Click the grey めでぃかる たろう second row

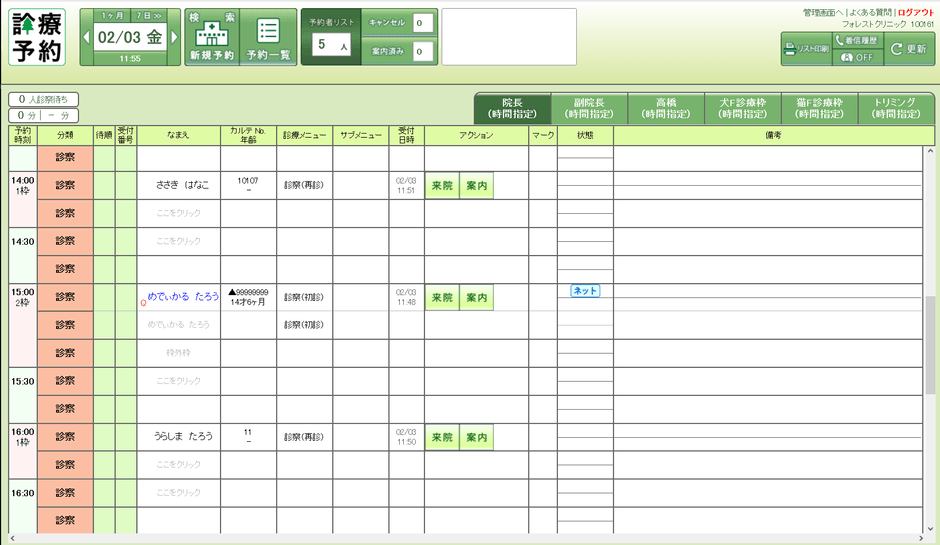(x=179, y=324)
